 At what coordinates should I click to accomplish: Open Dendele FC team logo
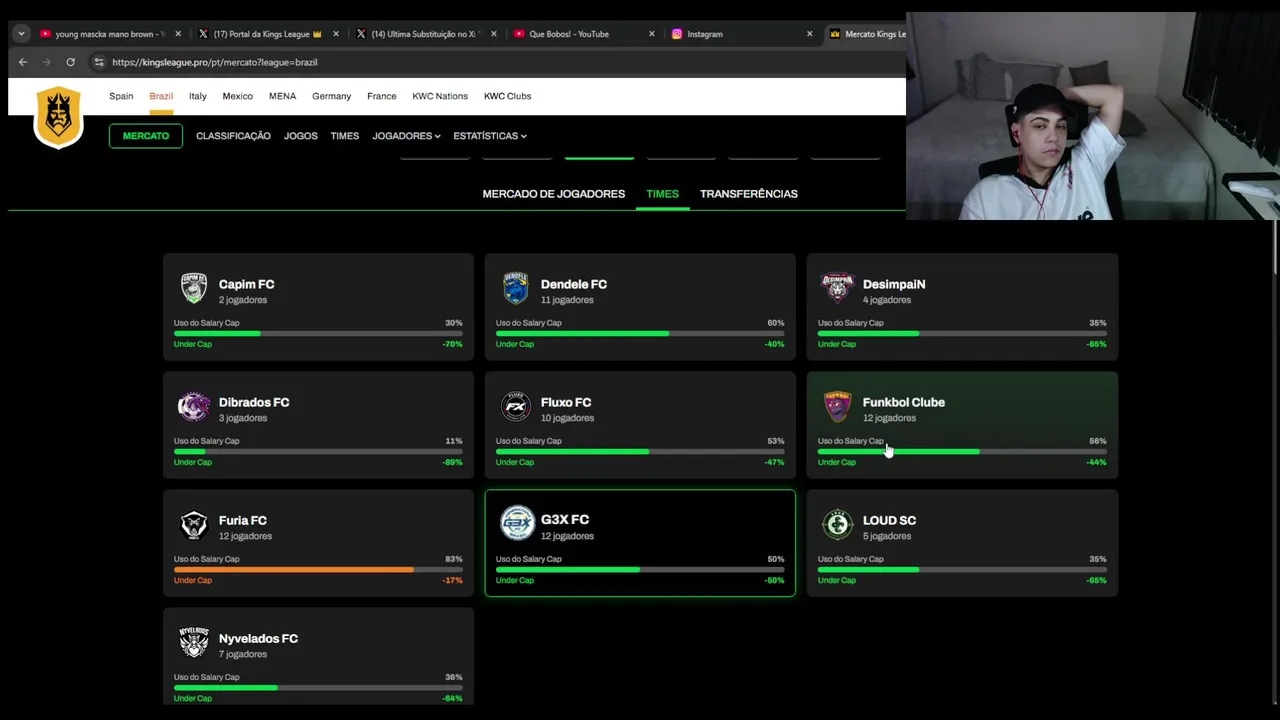(516, 289)
